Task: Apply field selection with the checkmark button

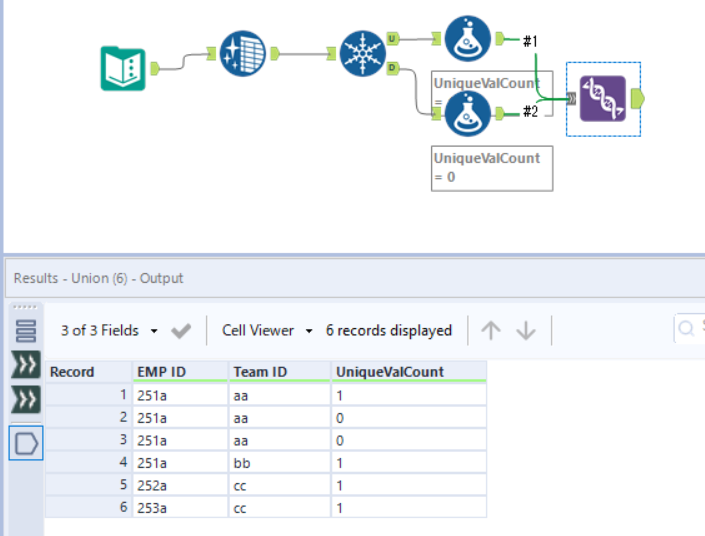Action: (x=181, y=330)
